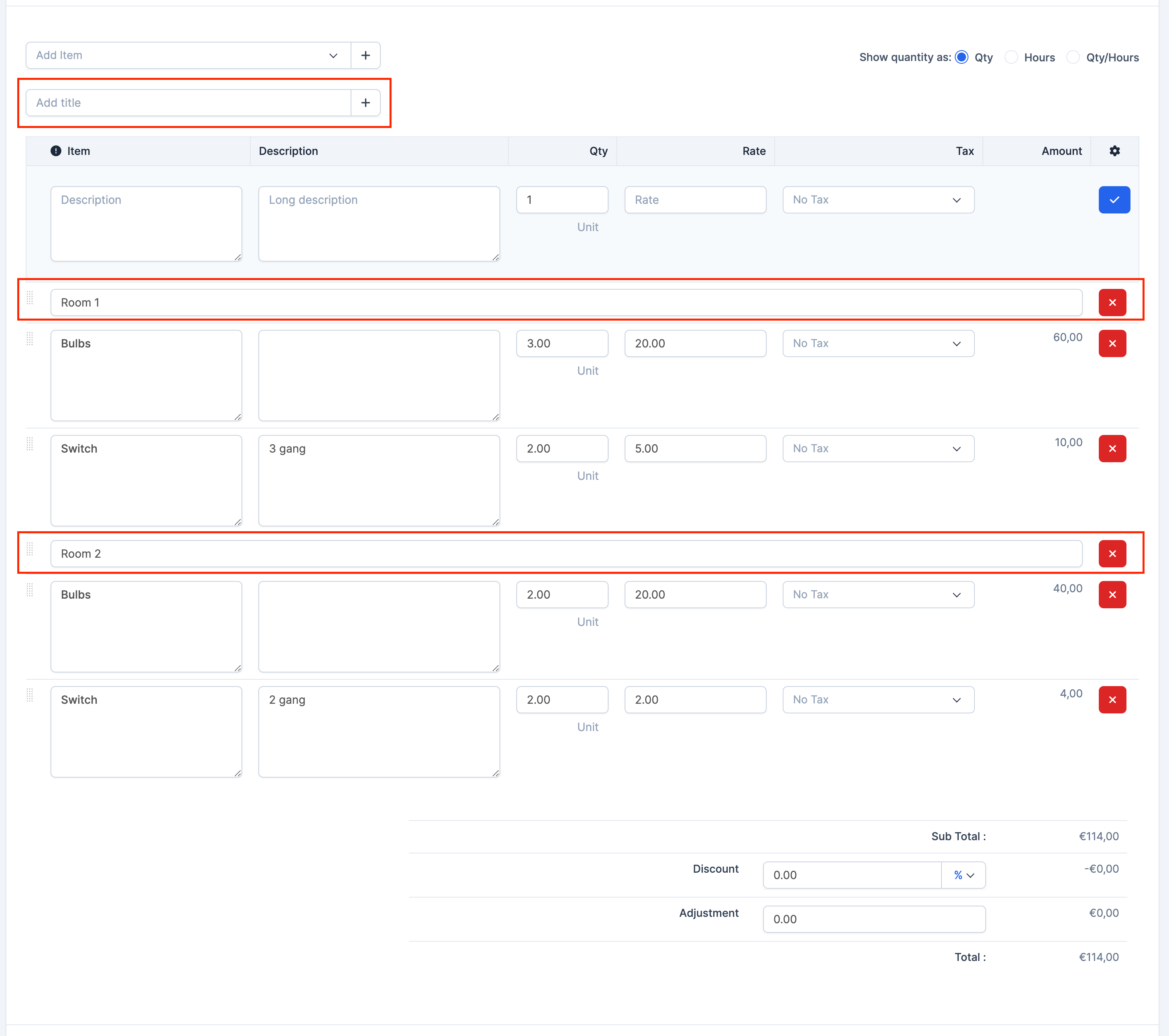This screenshot has height=1036, width=1169.
Task: Click the Unit label under new item quantity
Action: [x=587, y=227]
